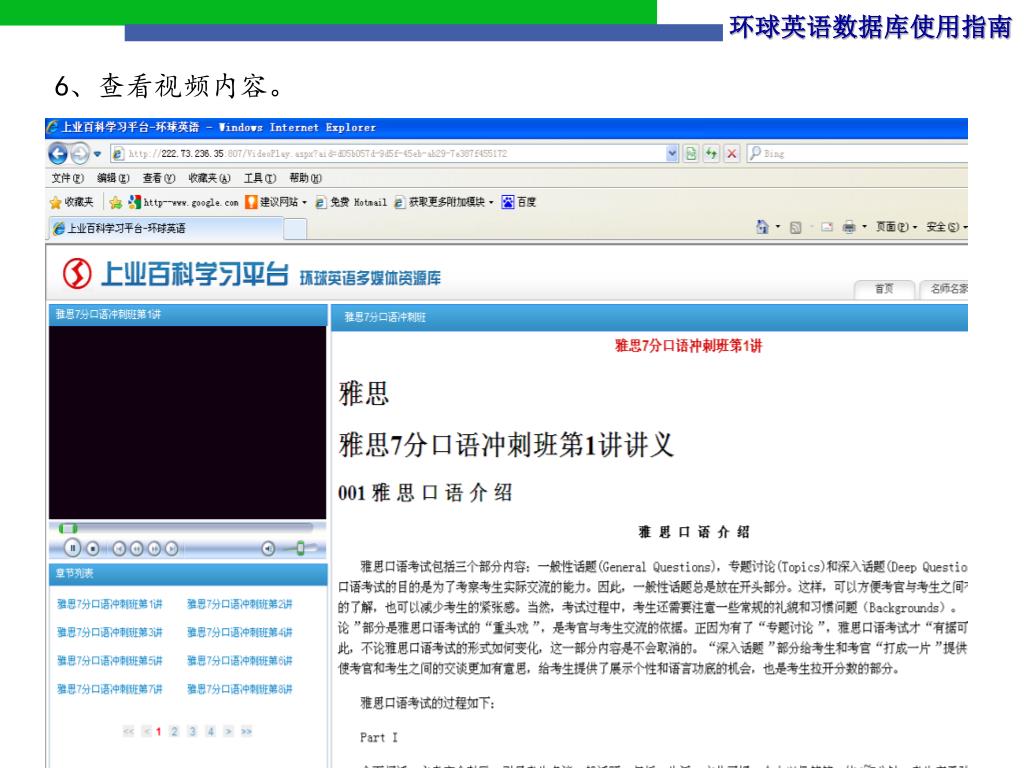Click the red Stop loading icon
The height and width of the screenshot is (768, 1024).
point(732,153)
